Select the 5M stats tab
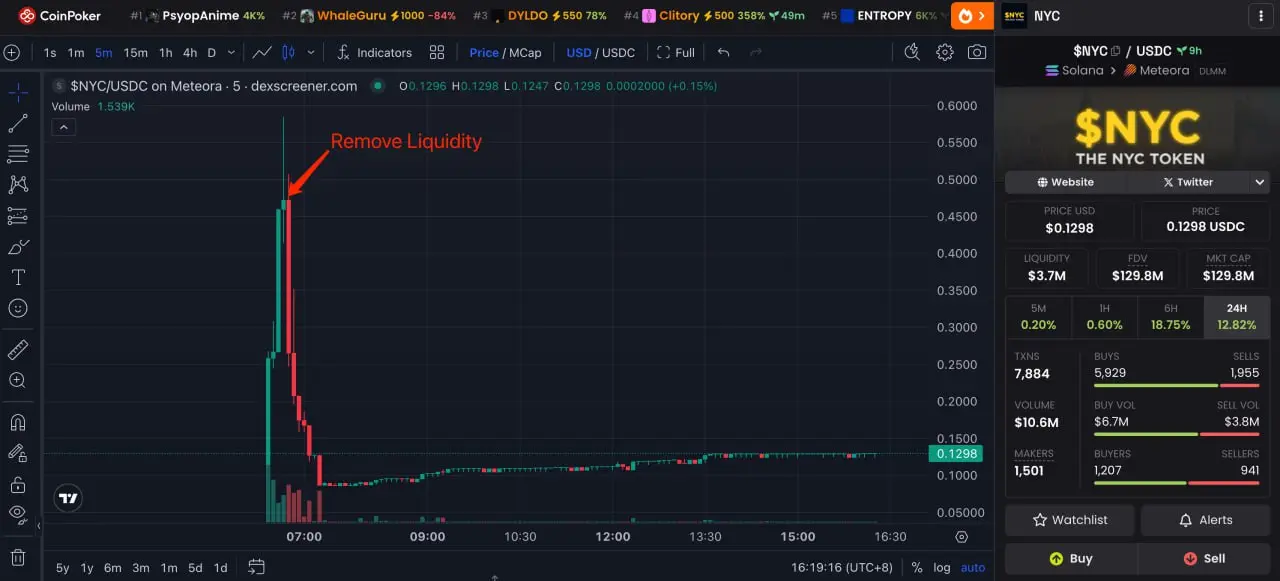 1038,317
